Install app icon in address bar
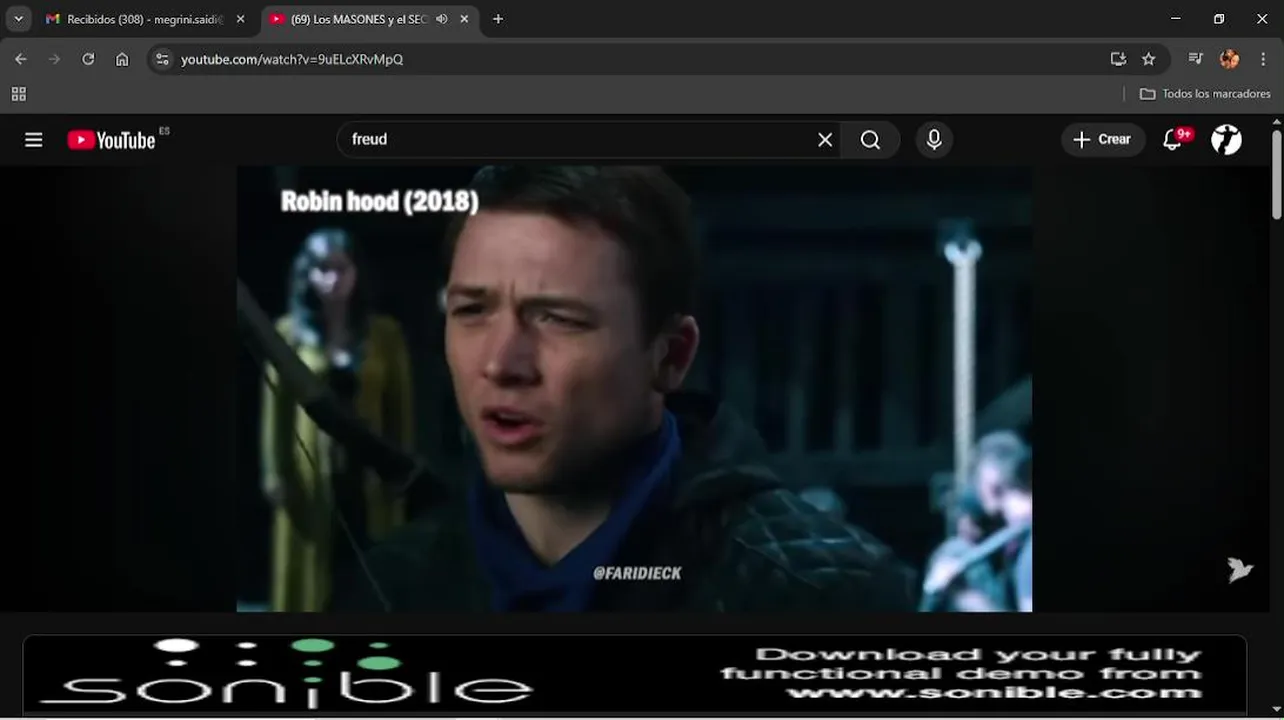Image resolution: width=1284 pixels, height=720 pixels. pos(1118,59)
